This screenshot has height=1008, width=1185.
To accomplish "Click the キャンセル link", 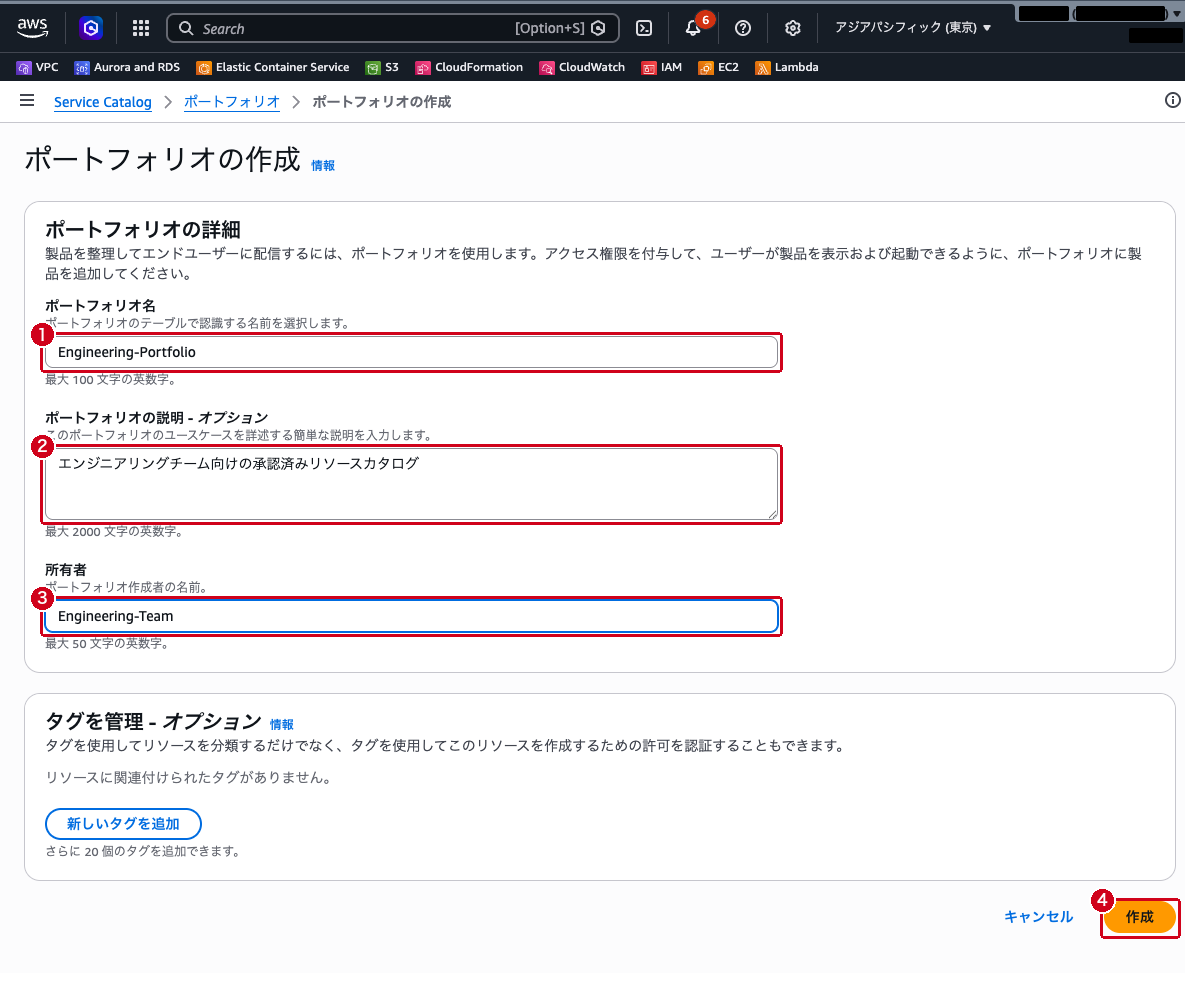I will tap(1038, 917).
